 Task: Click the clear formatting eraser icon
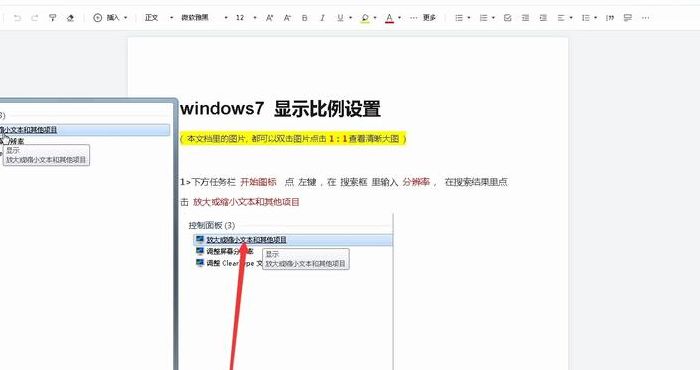click(x=70, y=18)
